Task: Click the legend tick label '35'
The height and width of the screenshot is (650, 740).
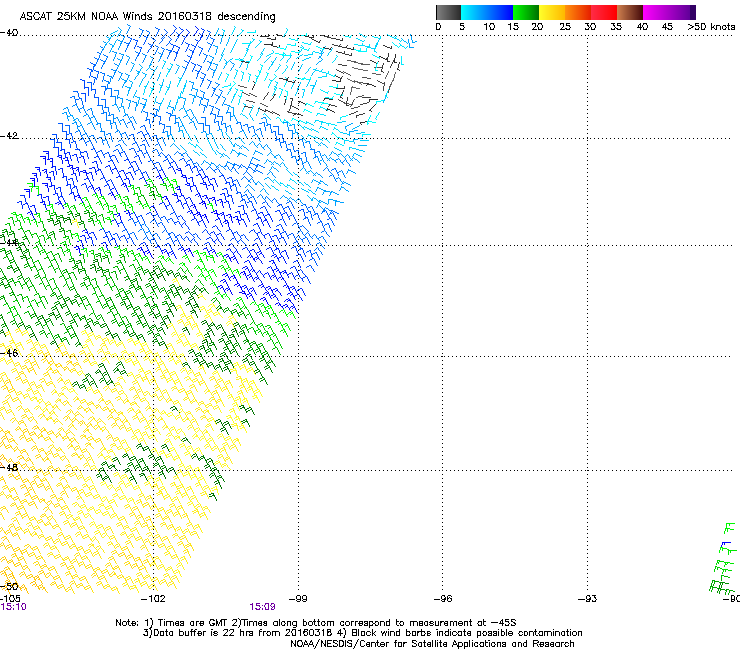Action: coord(616,26)
